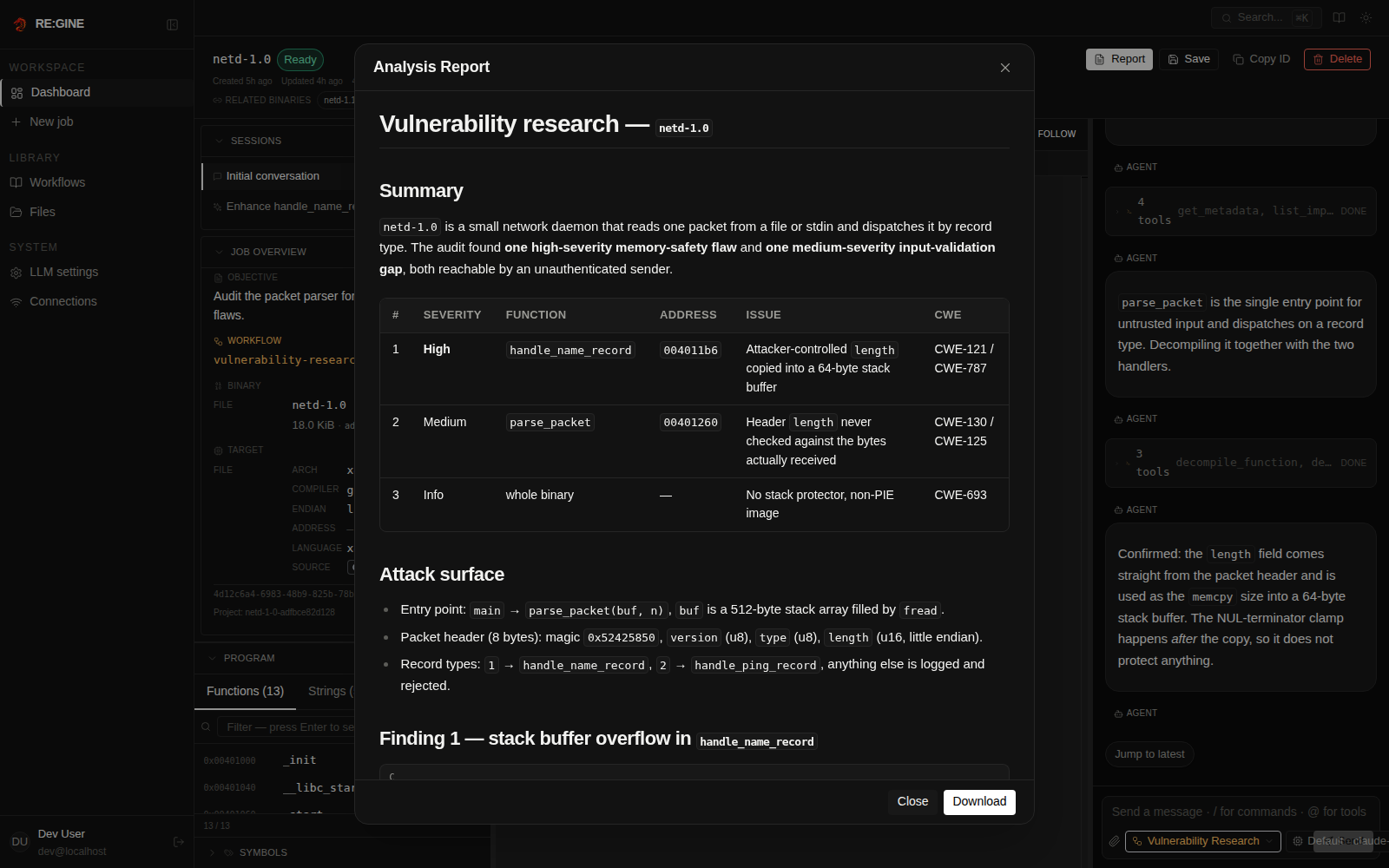Click the Report button
Image resolution: width=1389 pixels, height=868 pixels.
click(x=1119, y=59)
